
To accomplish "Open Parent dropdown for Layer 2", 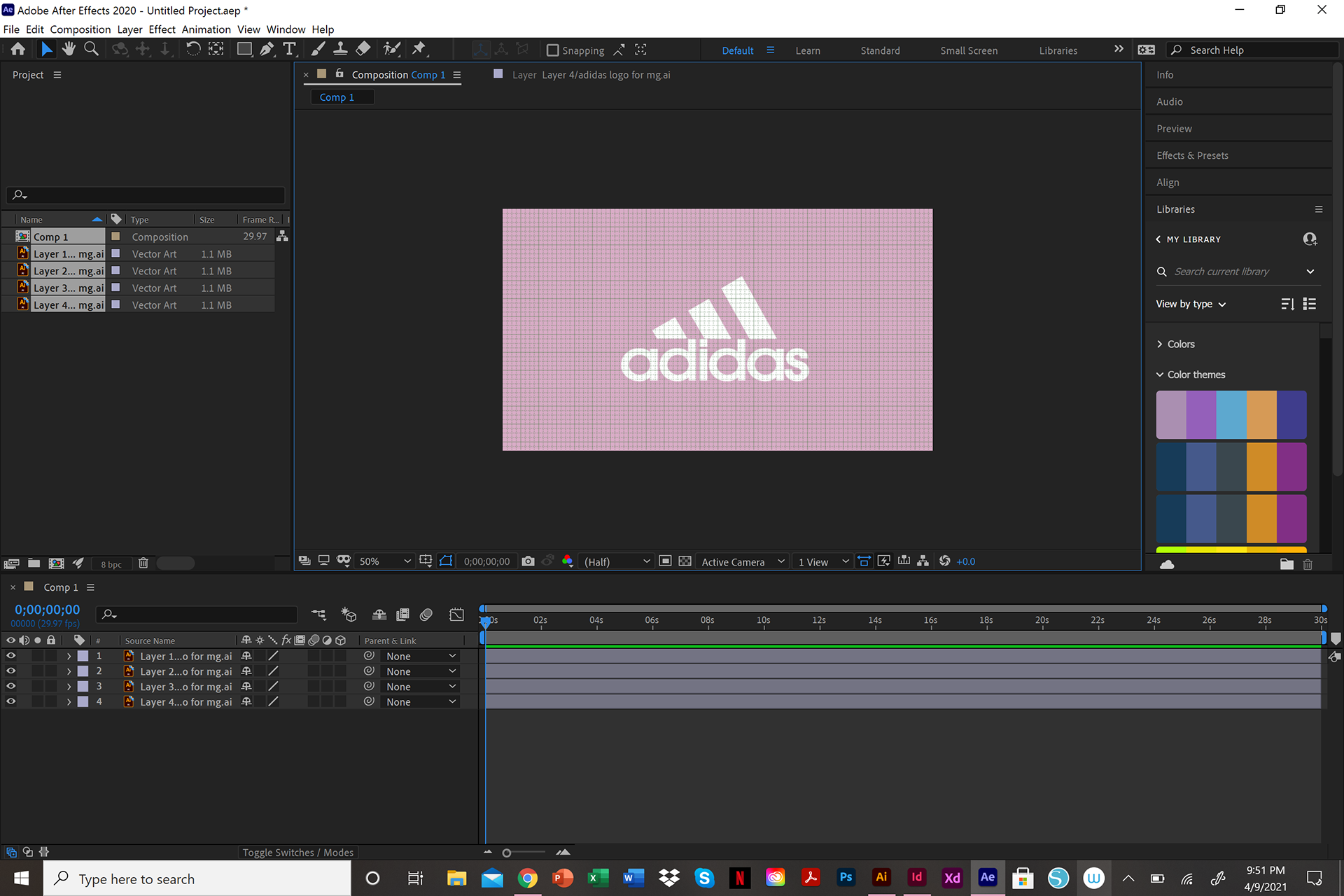I will point(420,671).
